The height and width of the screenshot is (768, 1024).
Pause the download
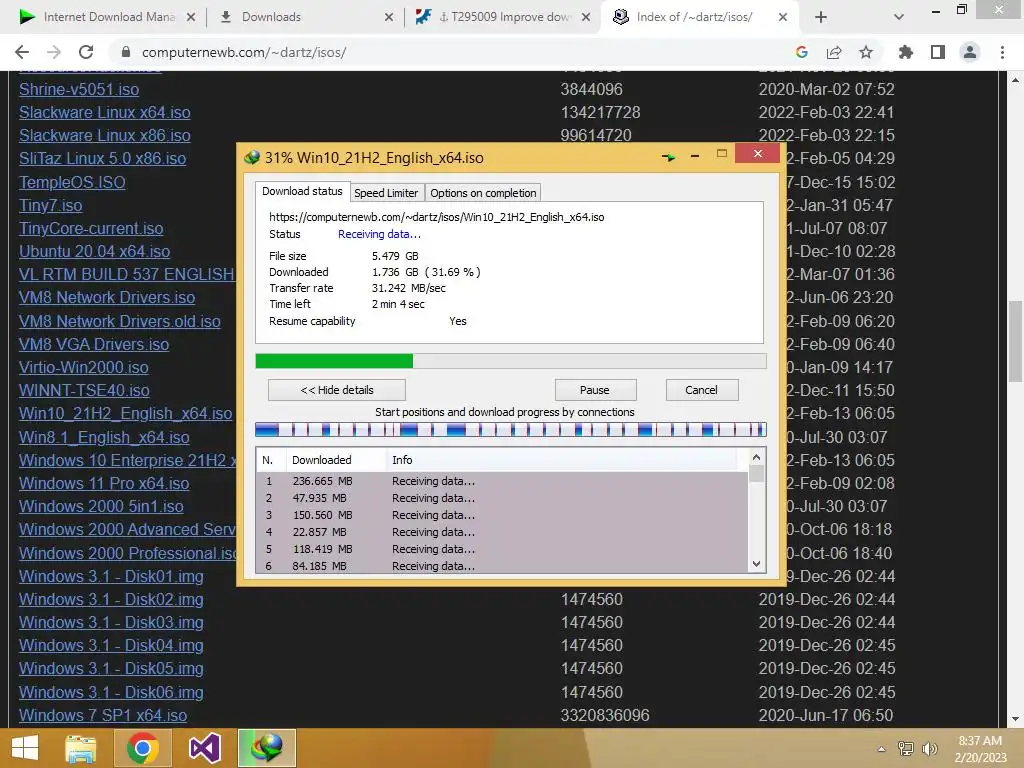pos(595,390)
